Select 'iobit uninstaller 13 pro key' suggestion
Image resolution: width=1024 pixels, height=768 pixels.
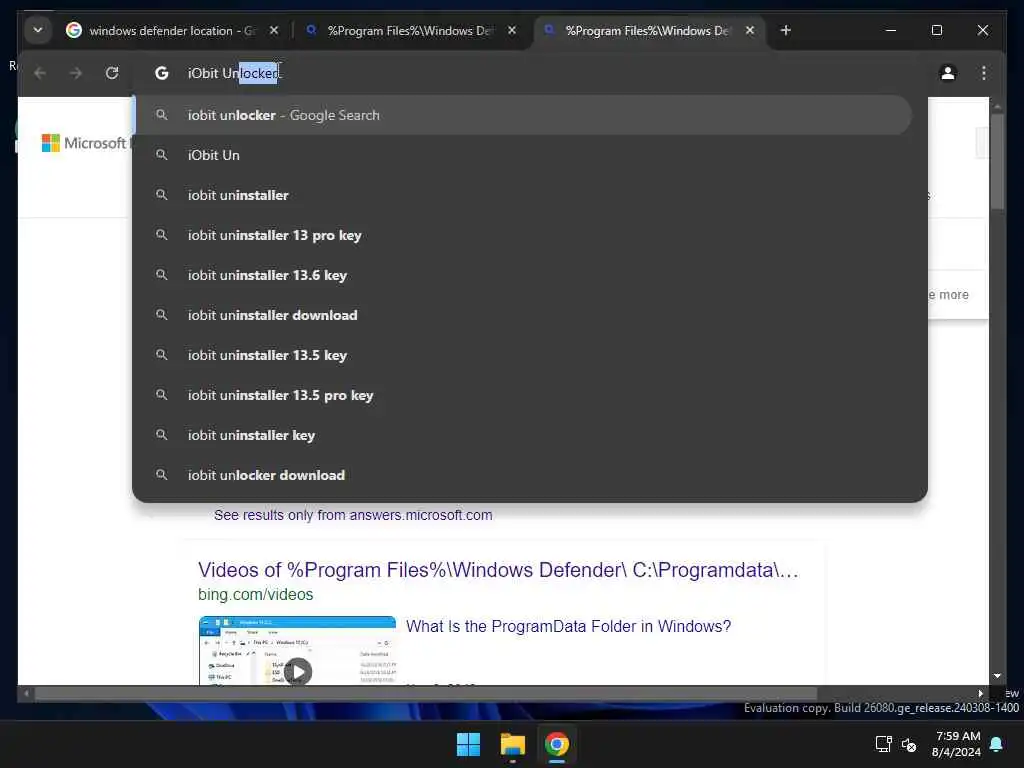522,235
